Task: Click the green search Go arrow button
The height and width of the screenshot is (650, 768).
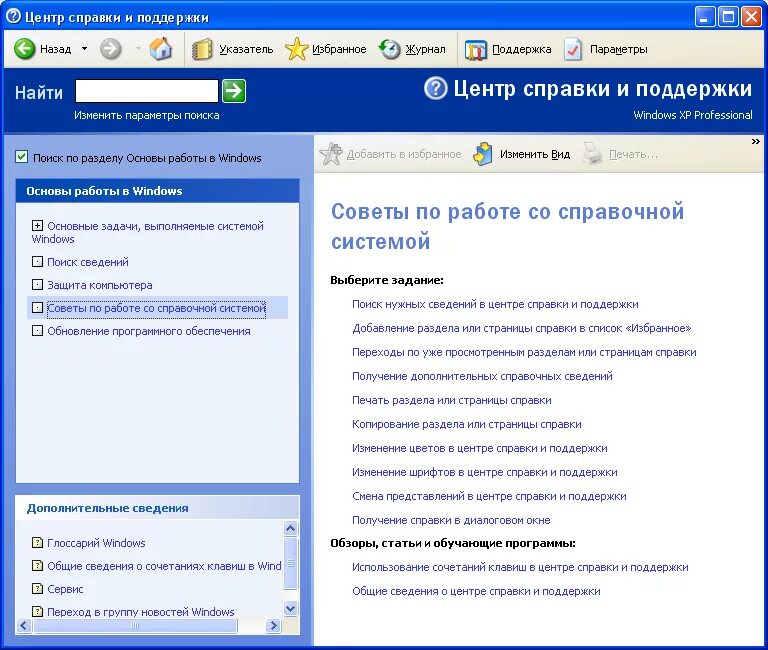Action: [234, 91]
